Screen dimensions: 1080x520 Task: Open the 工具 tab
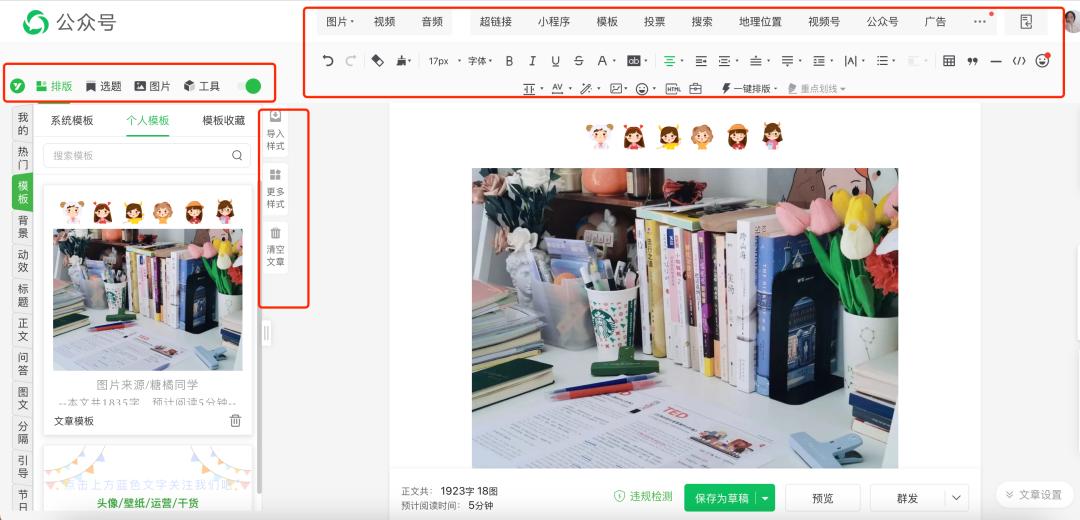pyautogui.click(x=202, y=86)
